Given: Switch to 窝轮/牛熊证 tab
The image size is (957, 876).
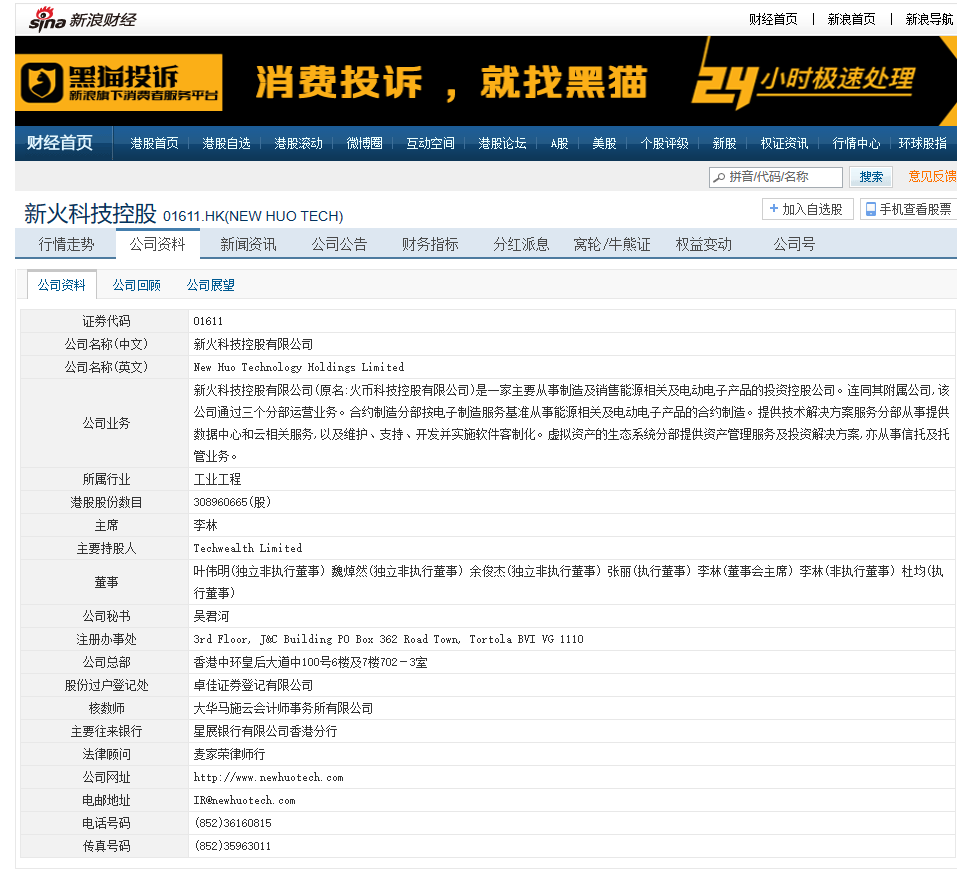Looking at the screenshot, I should [x=612, y=244].
